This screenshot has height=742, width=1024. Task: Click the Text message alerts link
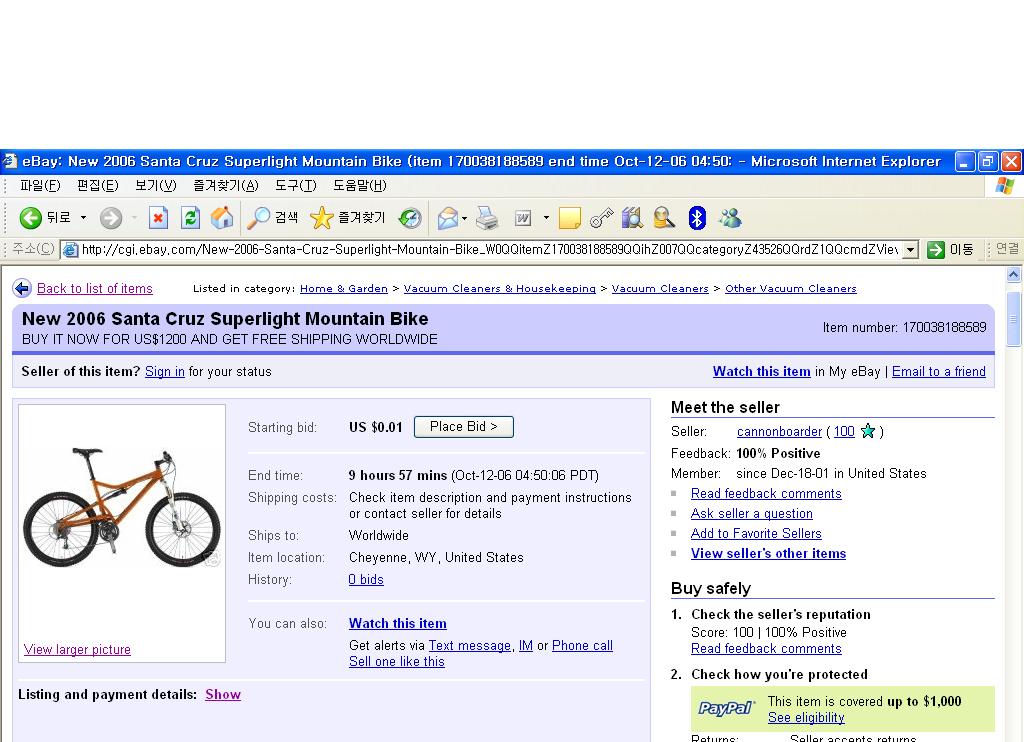470,646
